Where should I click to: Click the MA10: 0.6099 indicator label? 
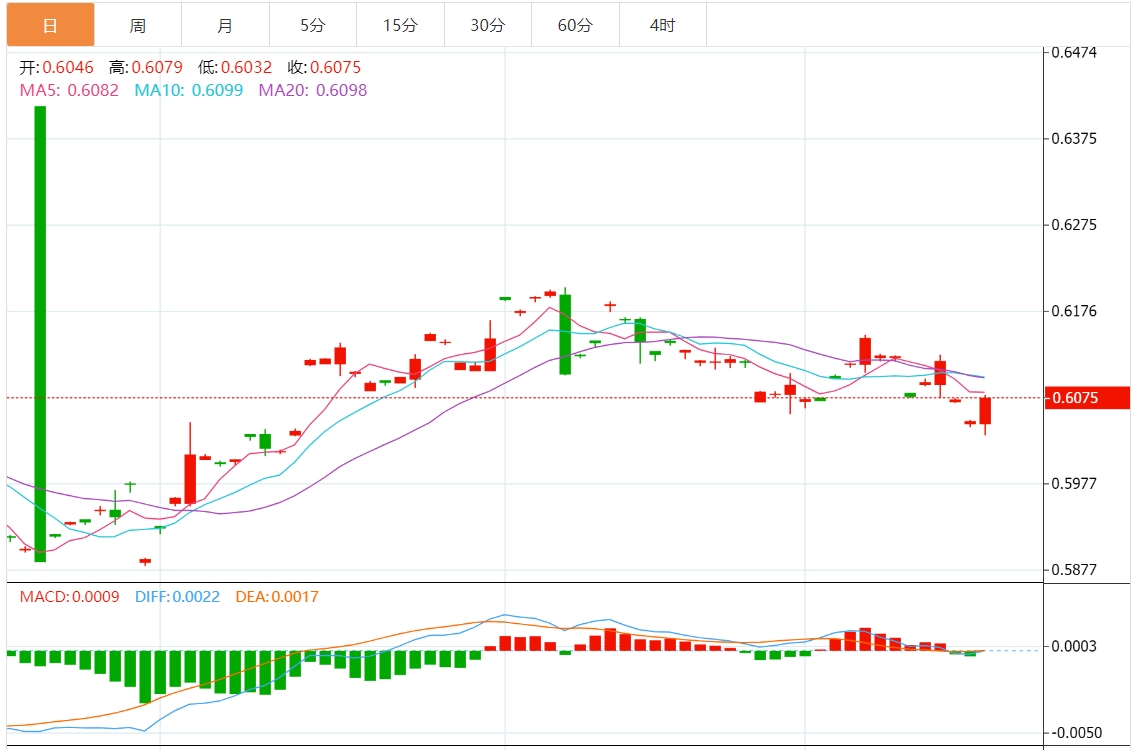click(x=189, y=90)
